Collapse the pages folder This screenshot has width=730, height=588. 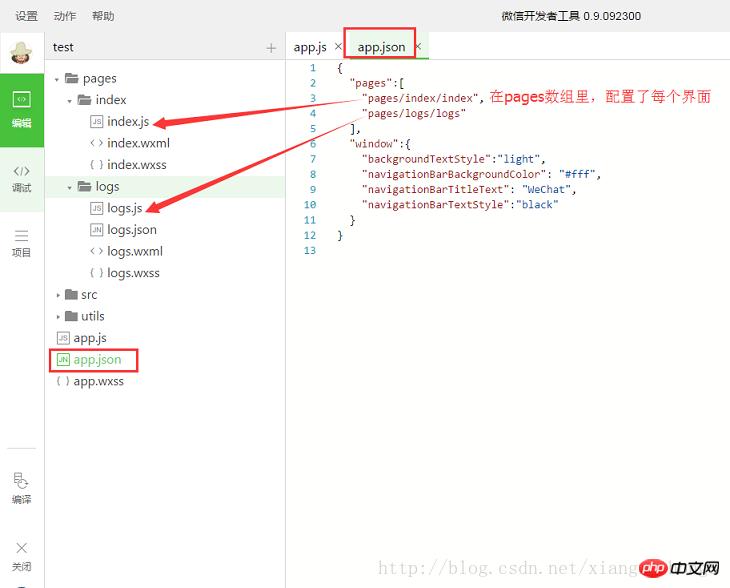coord(58,78)
